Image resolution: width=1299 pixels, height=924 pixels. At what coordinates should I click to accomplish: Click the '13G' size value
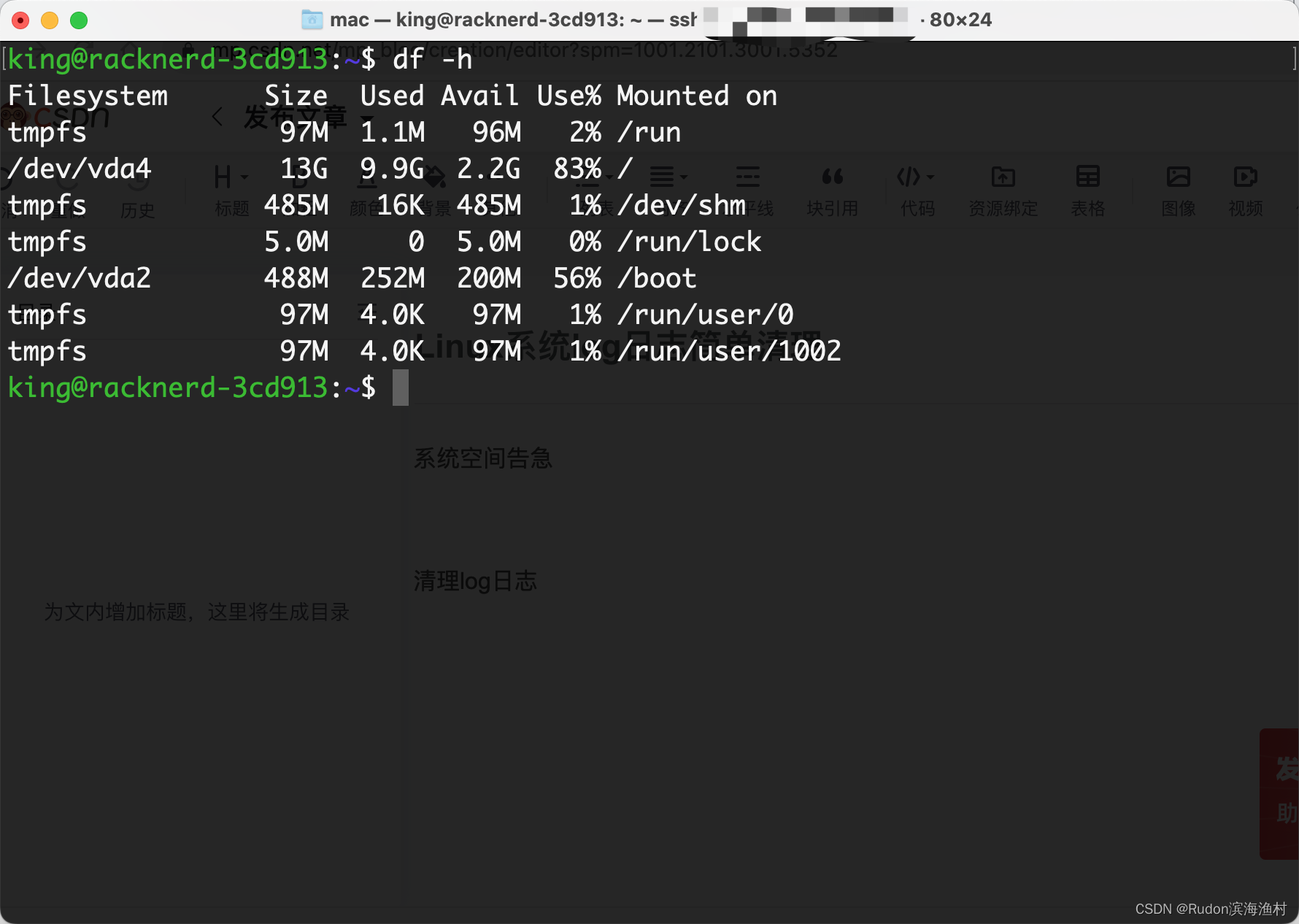(304, 169)
